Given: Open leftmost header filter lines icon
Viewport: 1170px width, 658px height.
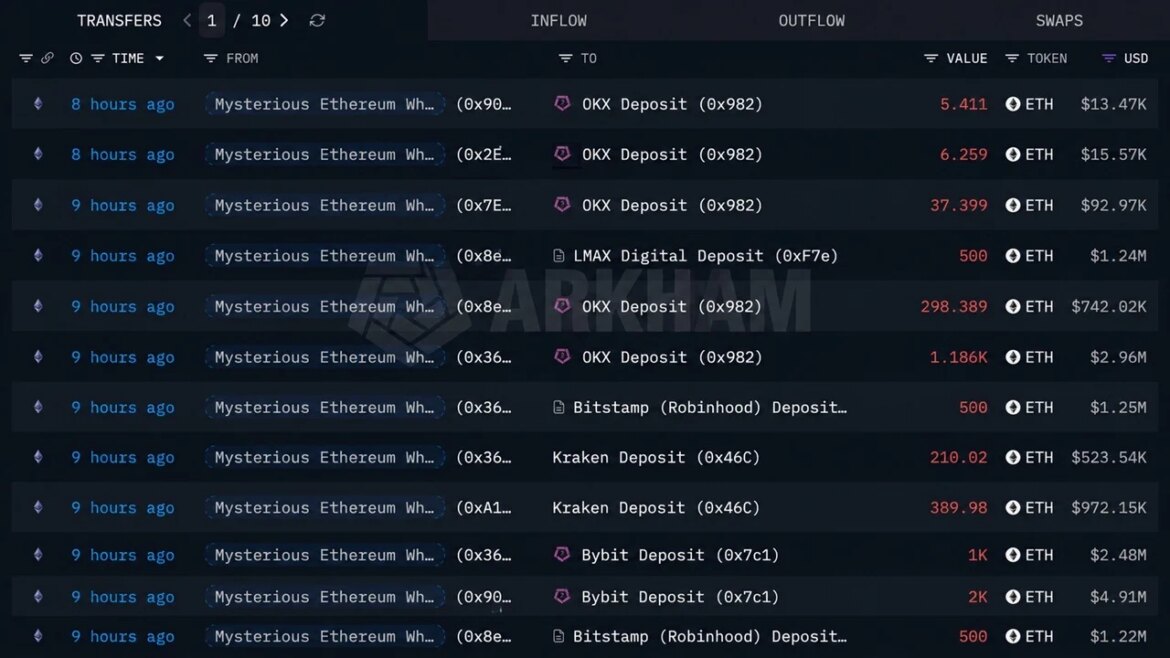Looking at the screenshot, I should pyautogui.click(x=25, y=58).
